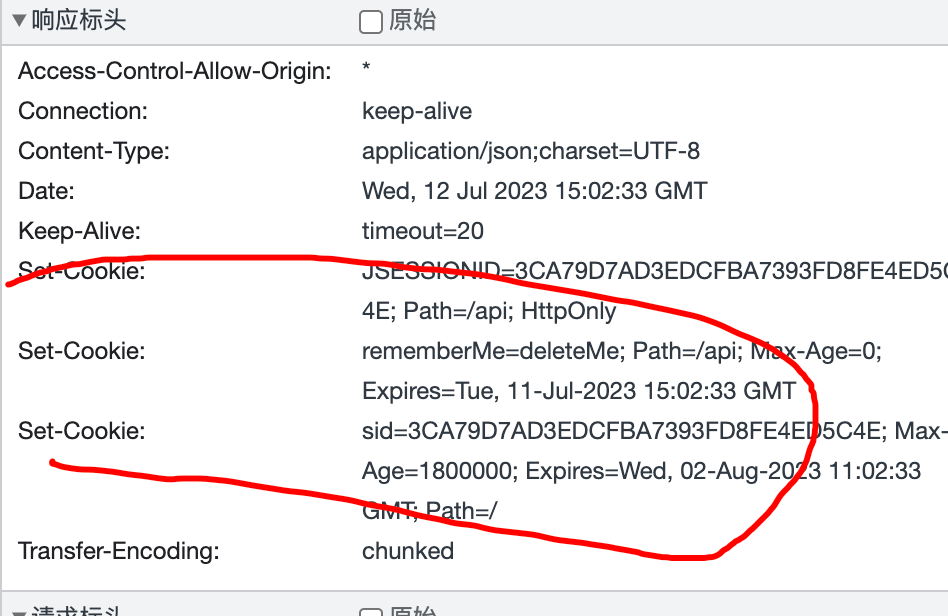Click the Connection header name
This screenshot has width=948, height=616.
click(83, 111)
